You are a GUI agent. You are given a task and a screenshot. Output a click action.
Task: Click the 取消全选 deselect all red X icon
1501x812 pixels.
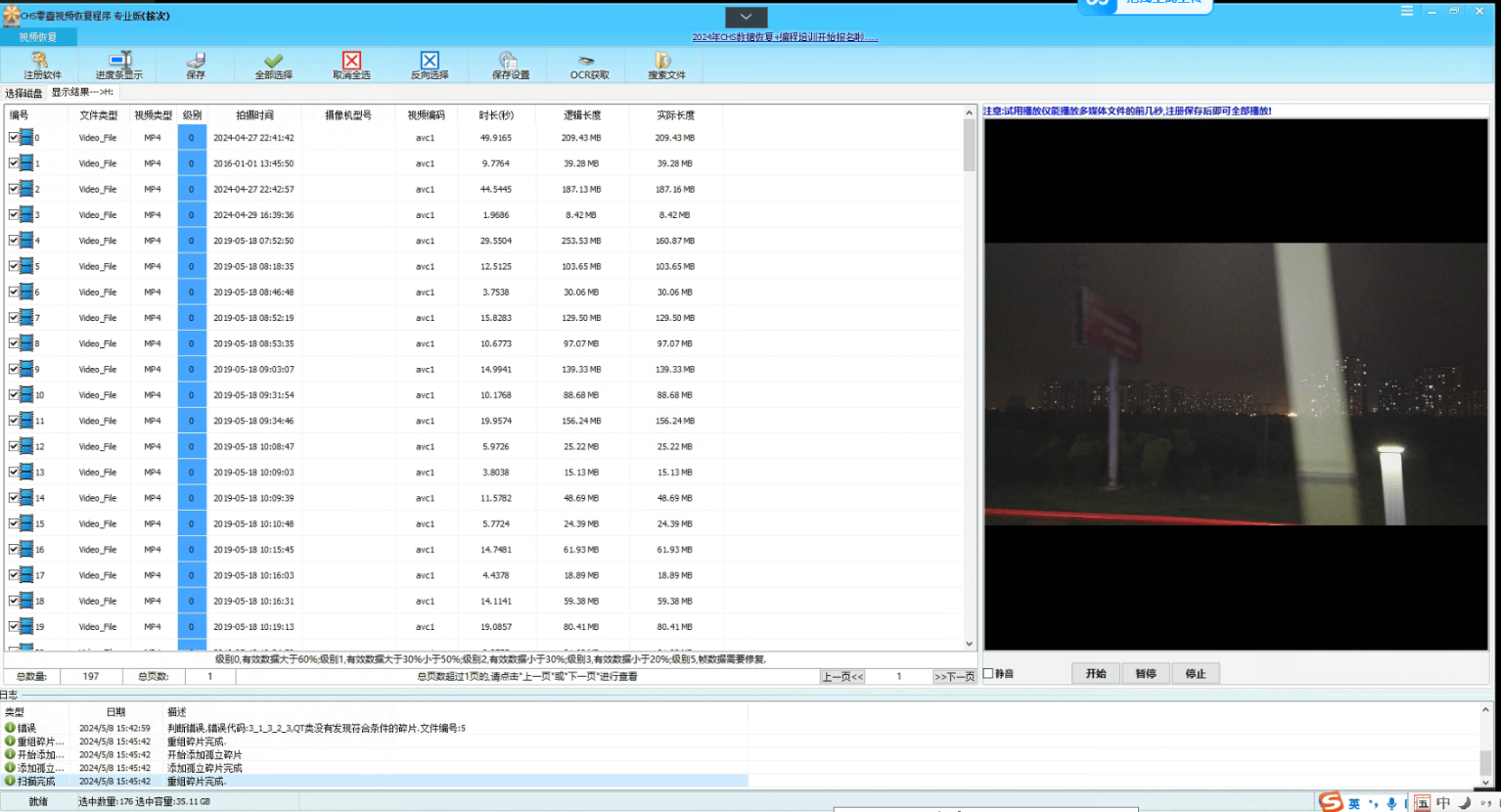point(352,61)
